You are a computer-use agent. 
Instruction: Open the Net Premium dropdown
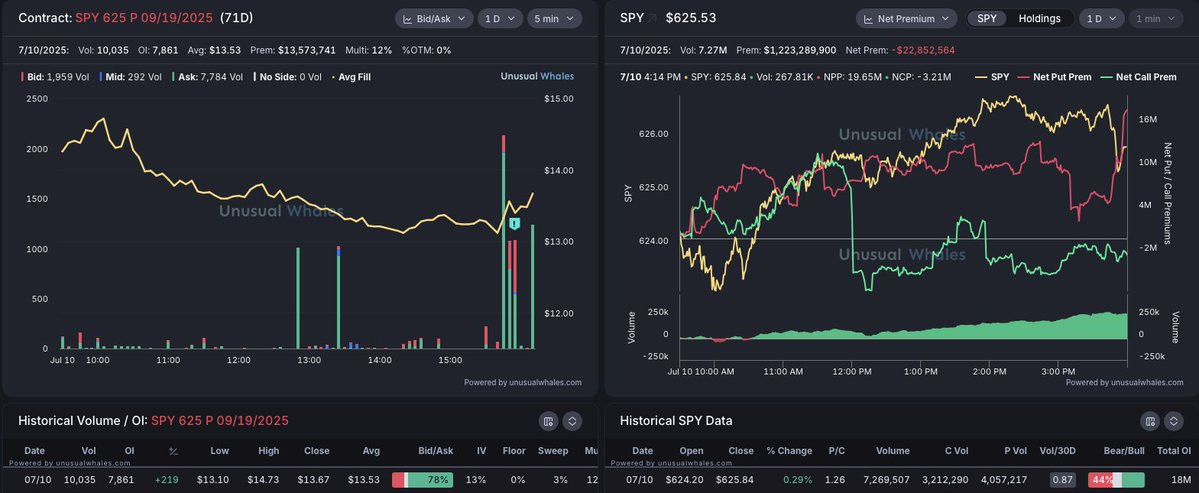pos(907,18)
